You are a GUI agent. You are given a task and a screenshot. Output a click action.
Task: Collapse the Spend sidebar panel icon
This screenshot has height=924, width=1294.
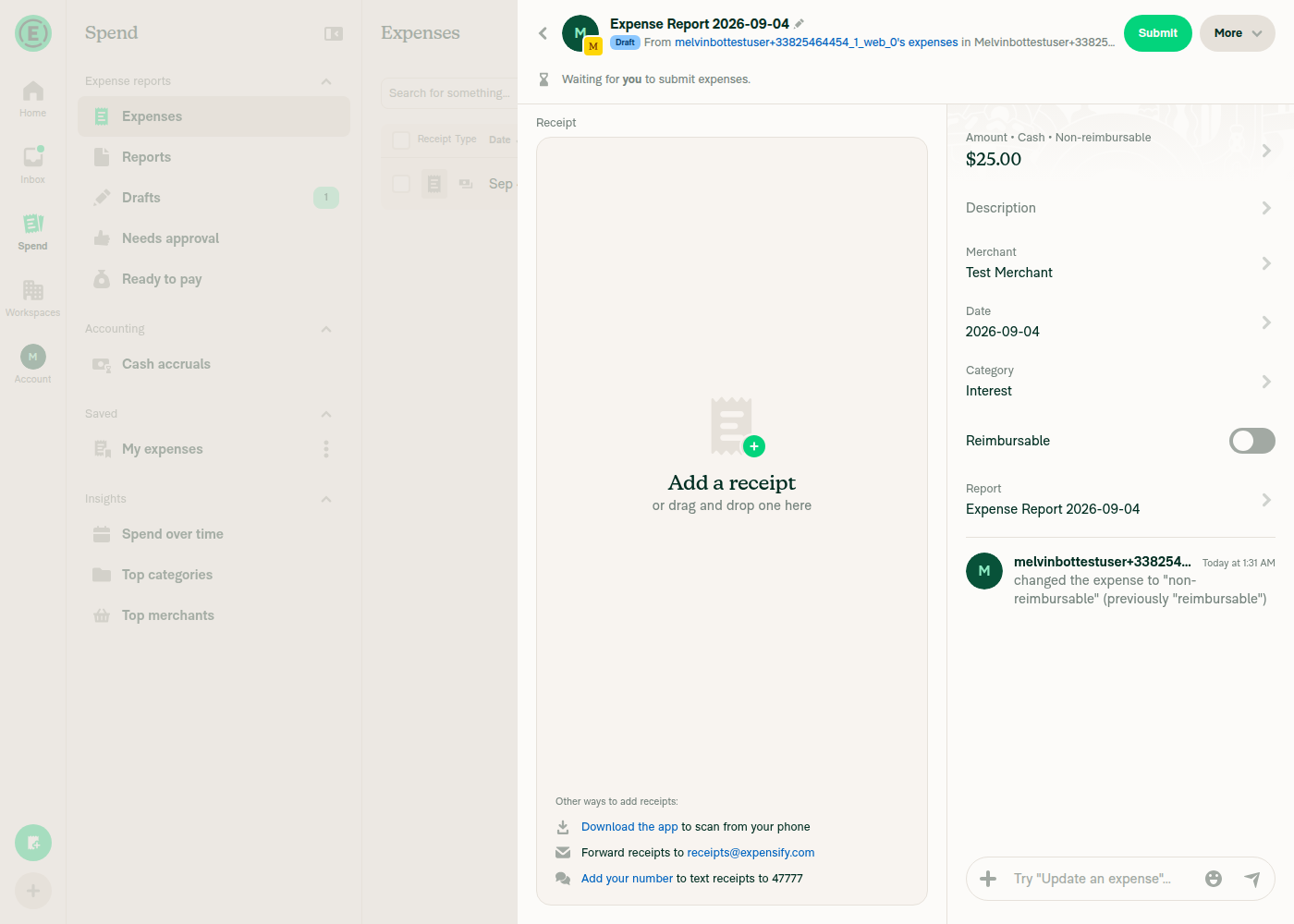pos(334,33)
